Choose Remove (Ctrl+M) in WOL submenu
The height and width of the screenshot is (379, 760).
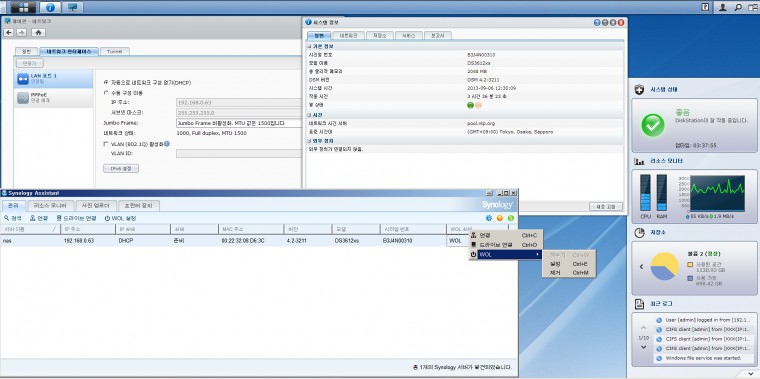pyautogui.click(x=569, y=273)
